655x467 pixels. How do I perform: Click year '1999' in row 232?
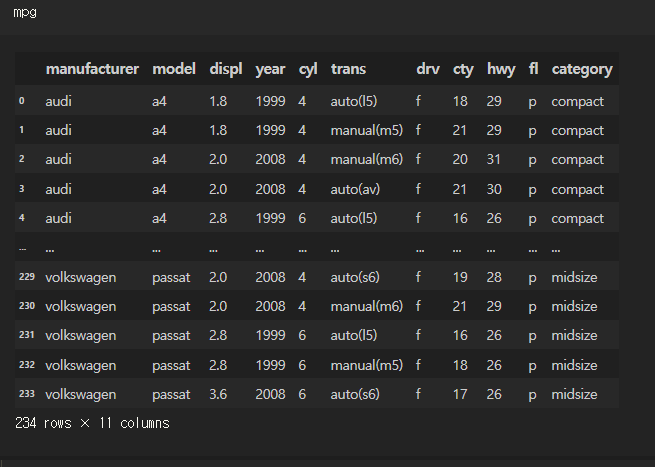coord(270,365)
